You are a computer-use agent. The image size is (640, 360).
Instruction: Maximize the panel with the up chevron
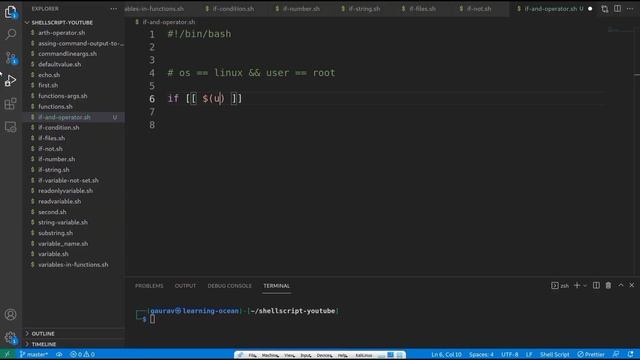[621, 285]
